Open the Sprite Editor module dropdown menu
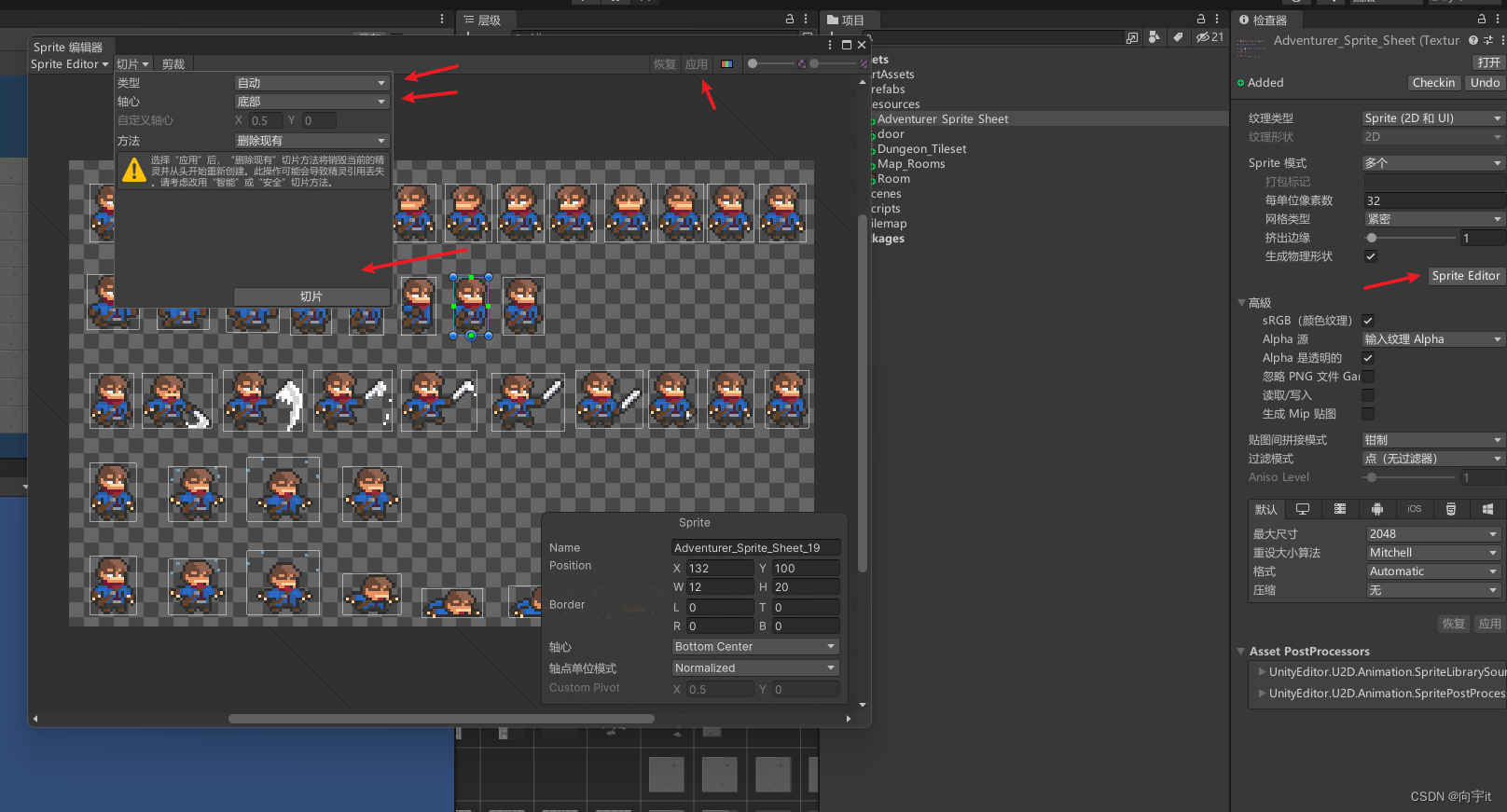 (69, 64)
